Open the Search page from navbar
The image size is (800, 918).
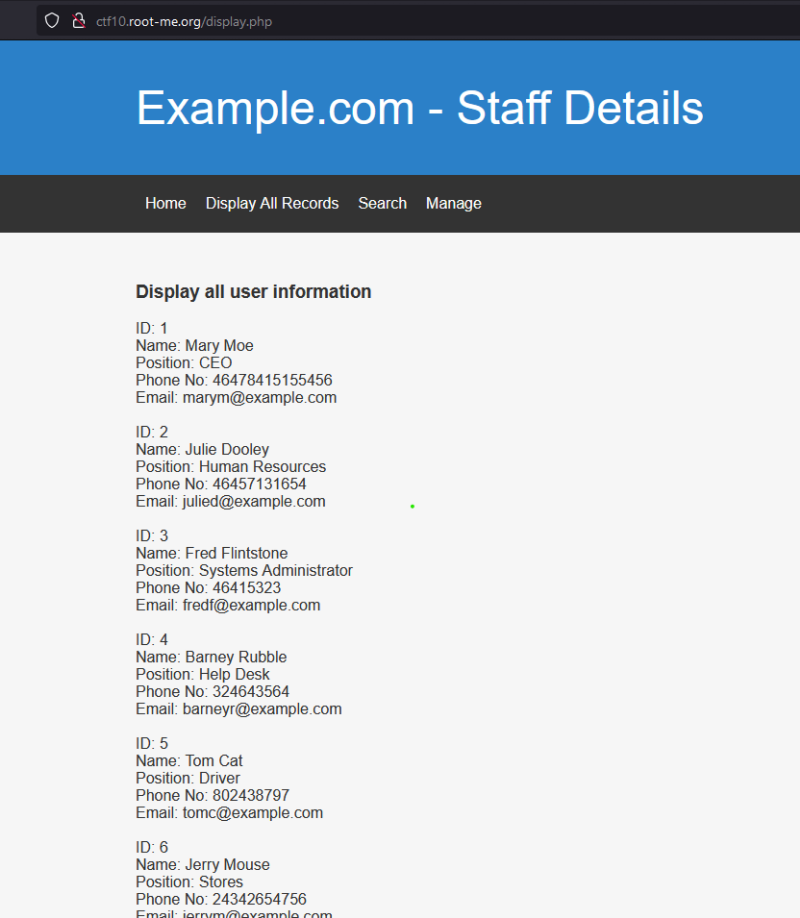click(382, 203)
